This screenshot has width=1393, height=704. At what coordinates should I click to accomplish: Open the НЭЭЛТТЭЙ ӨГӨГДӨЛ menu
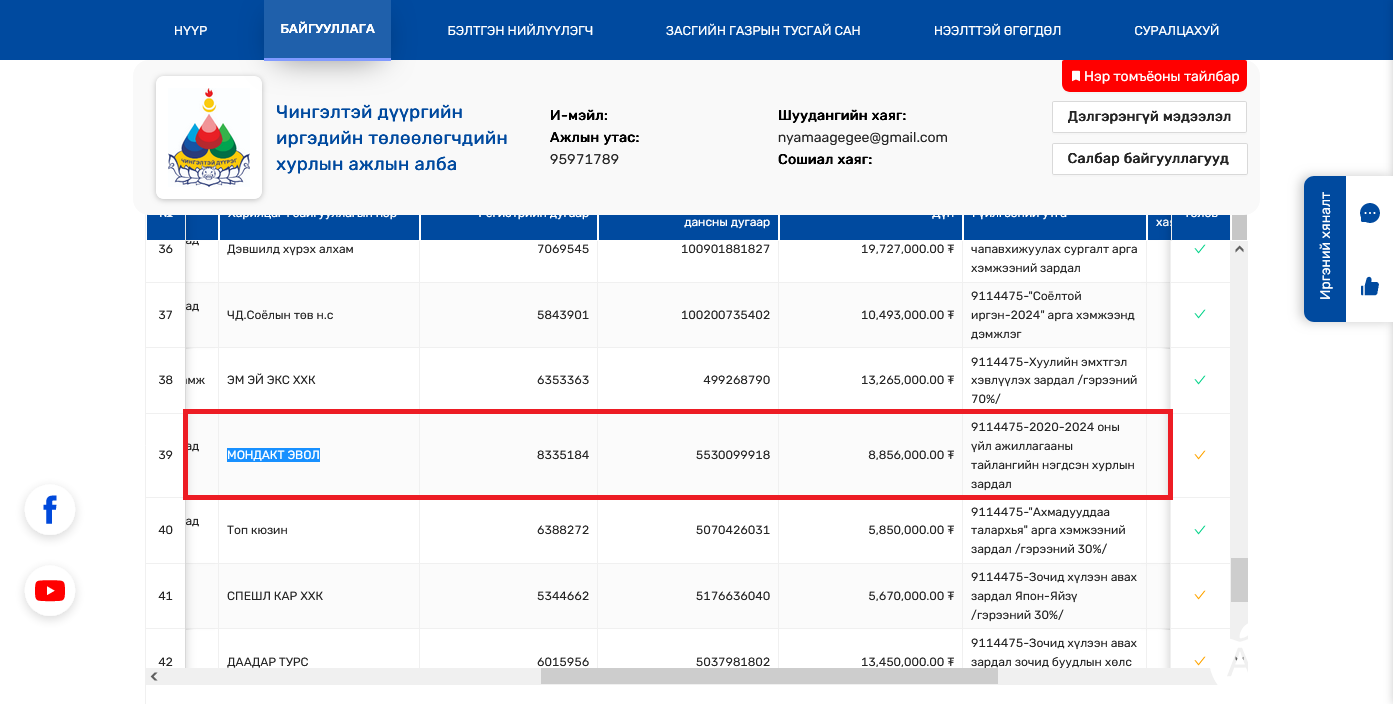(x=997, y=30)
